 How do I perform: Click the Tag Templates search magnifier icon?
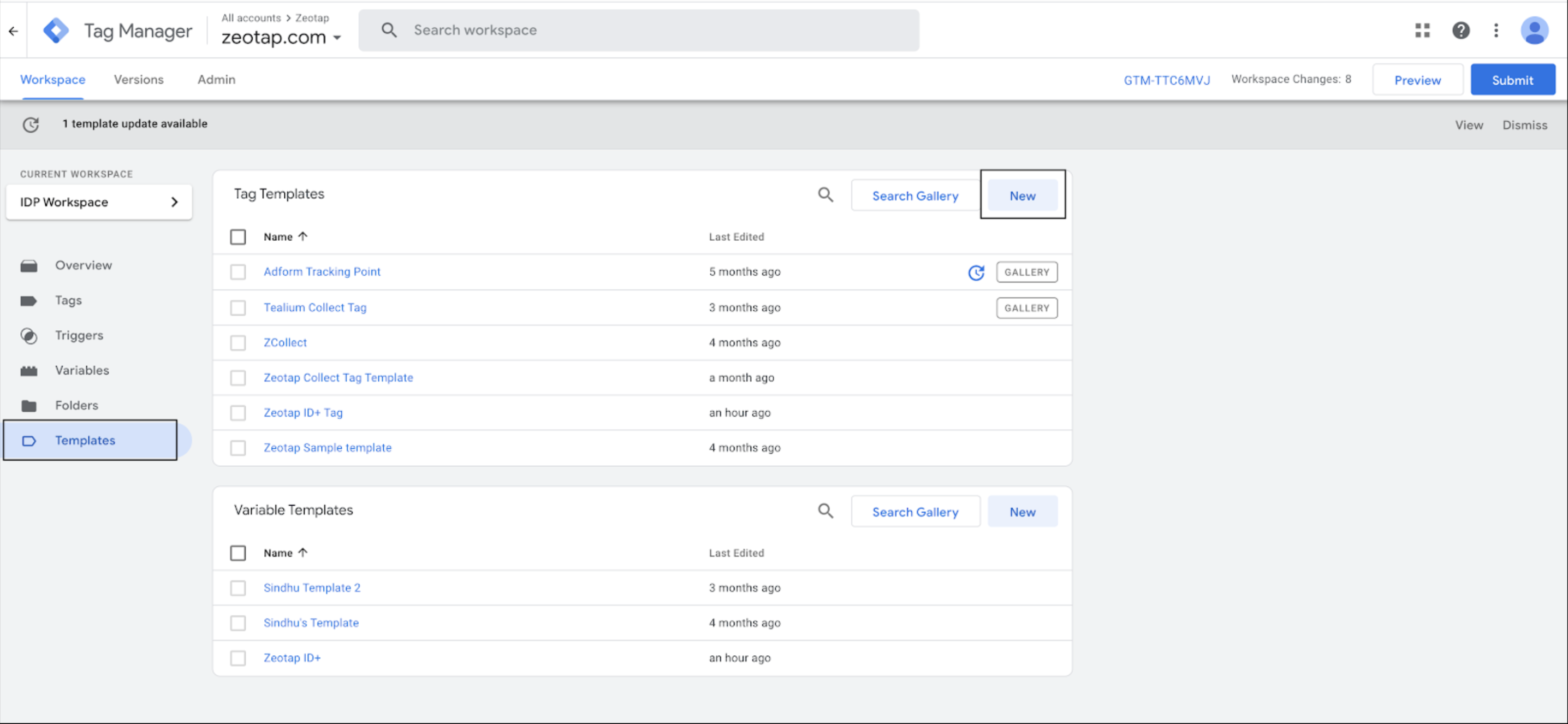click(x=825, y=195)
